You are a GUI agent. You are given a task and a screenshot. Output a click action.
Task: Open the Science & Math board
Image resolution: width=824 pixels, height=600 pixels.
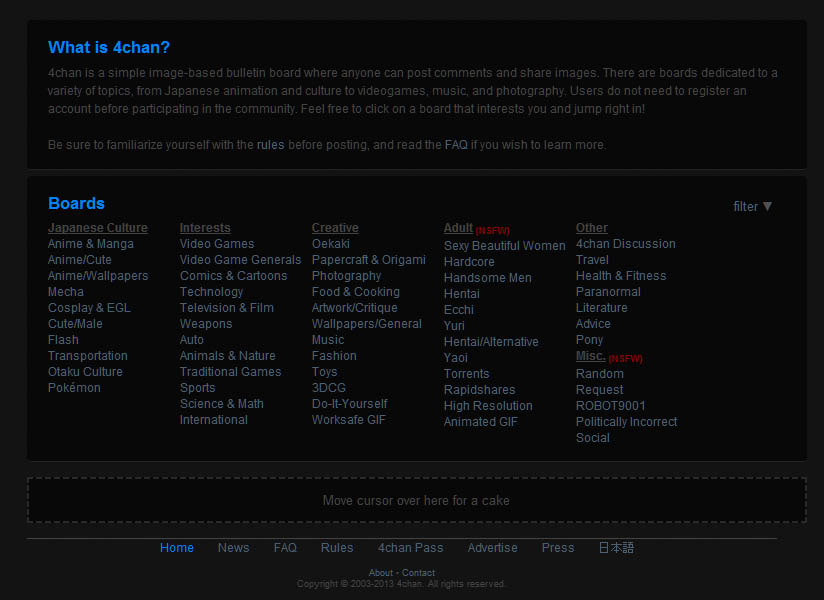[221, 404]
